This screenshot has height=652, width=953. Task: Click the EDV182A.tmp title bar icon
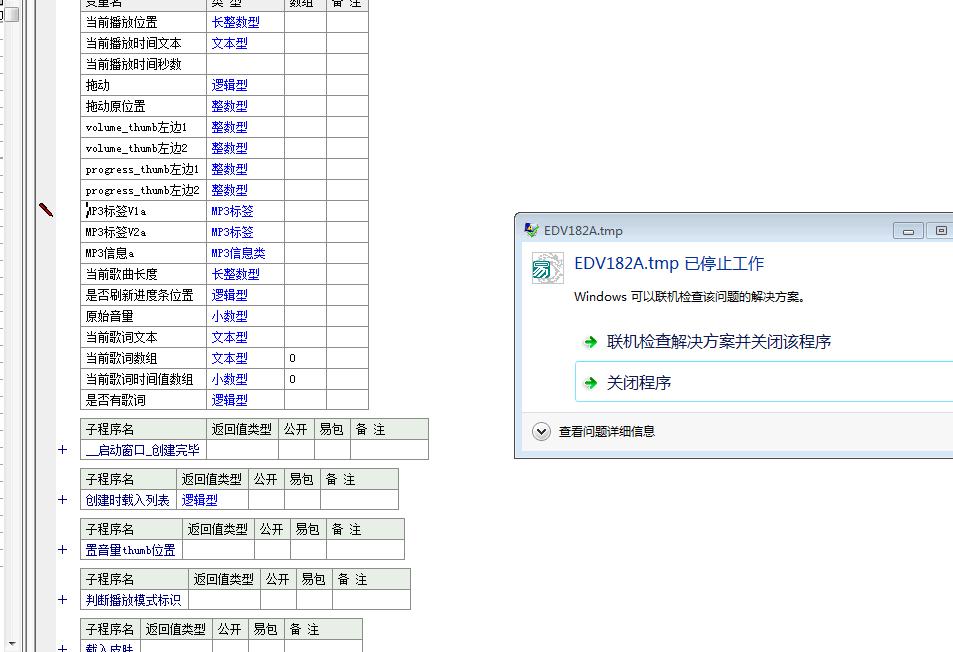click(532, 230)
